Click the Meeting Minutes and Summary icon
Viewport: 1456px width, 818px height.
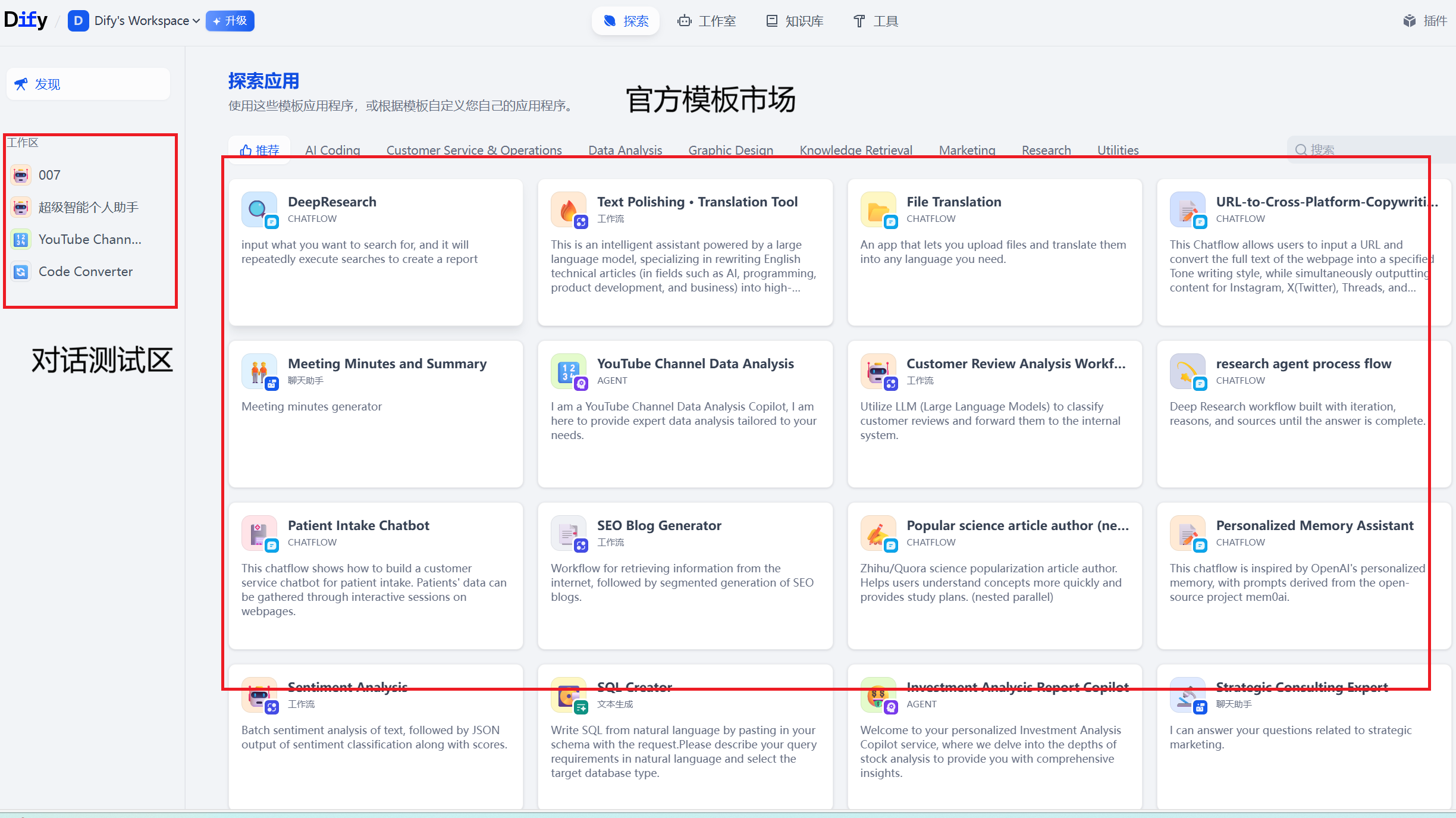pos(259,371)
